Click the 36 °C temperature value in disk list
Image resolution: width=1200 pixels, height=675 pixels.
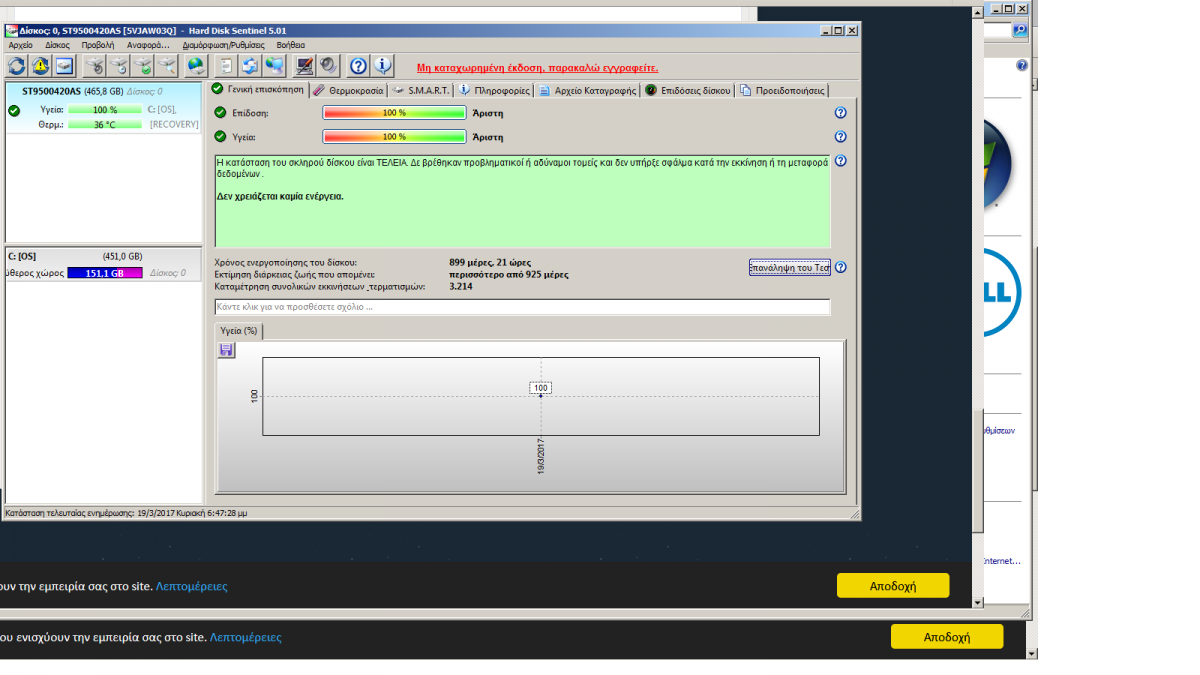105,125
